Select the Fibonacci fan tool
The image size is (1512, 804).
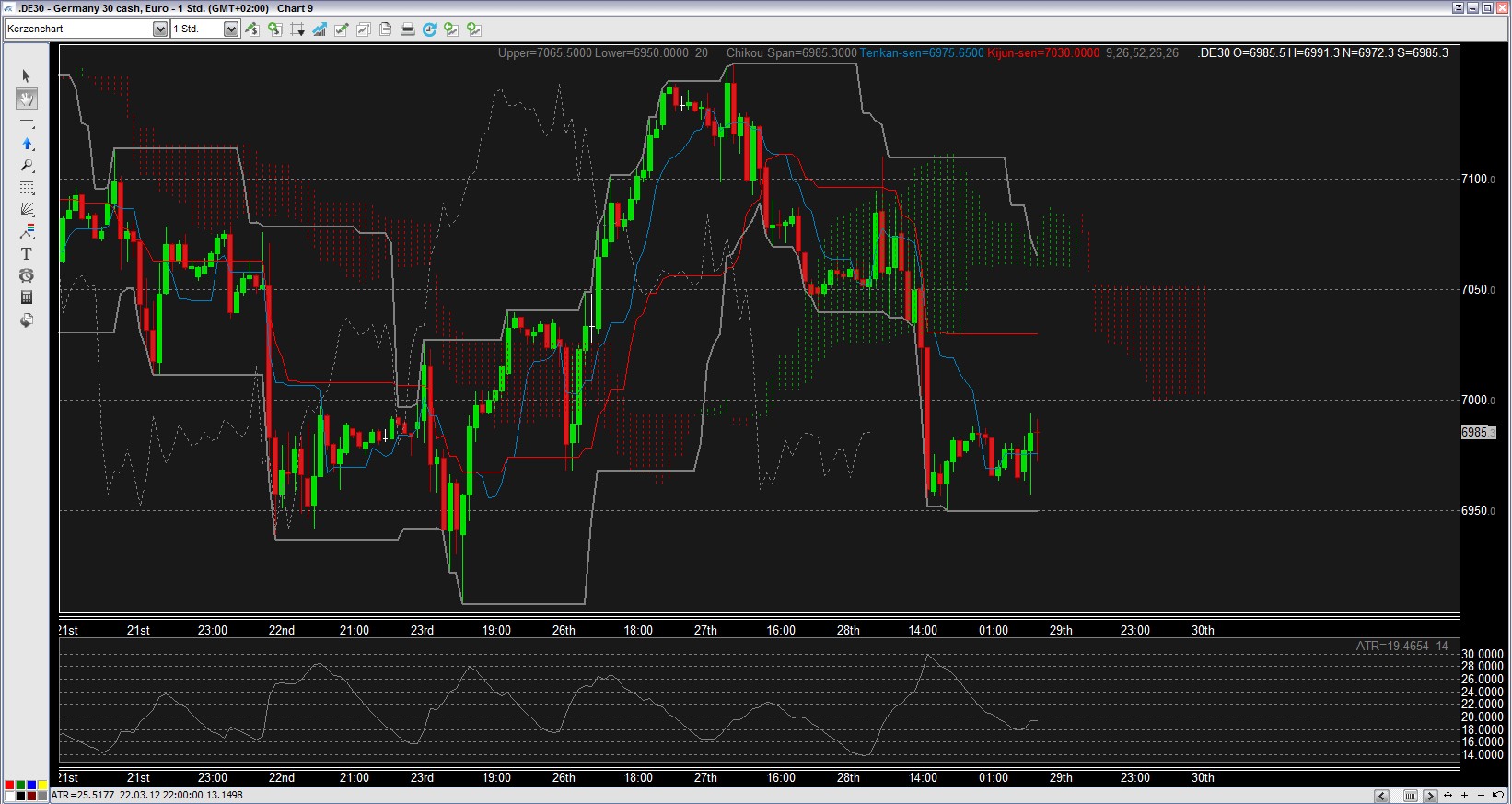pyautogui.click(x=27, y=209)
